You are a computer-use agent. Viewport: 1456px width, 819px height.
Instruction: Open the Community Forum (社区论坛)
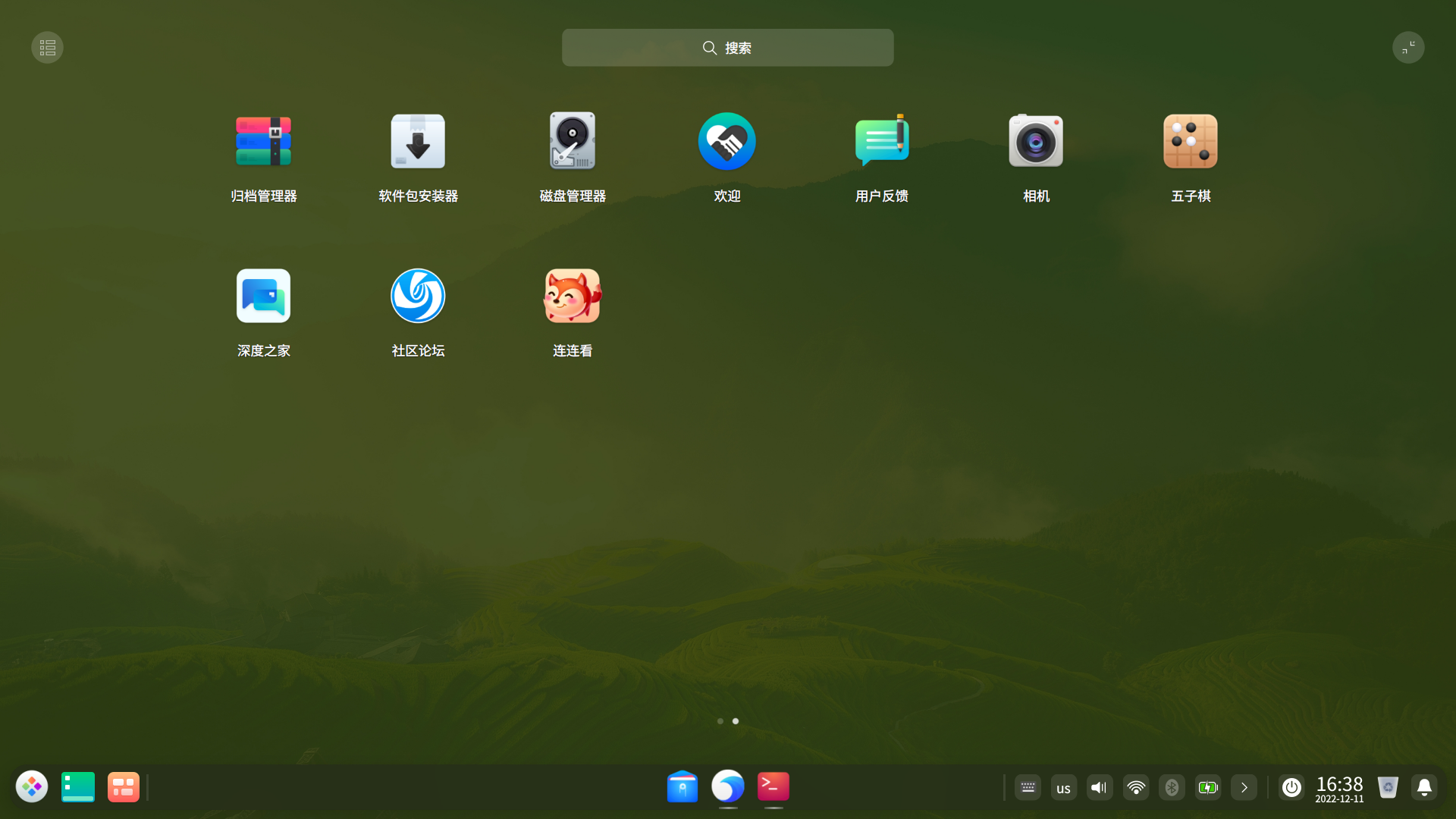(x=418, y=297)
